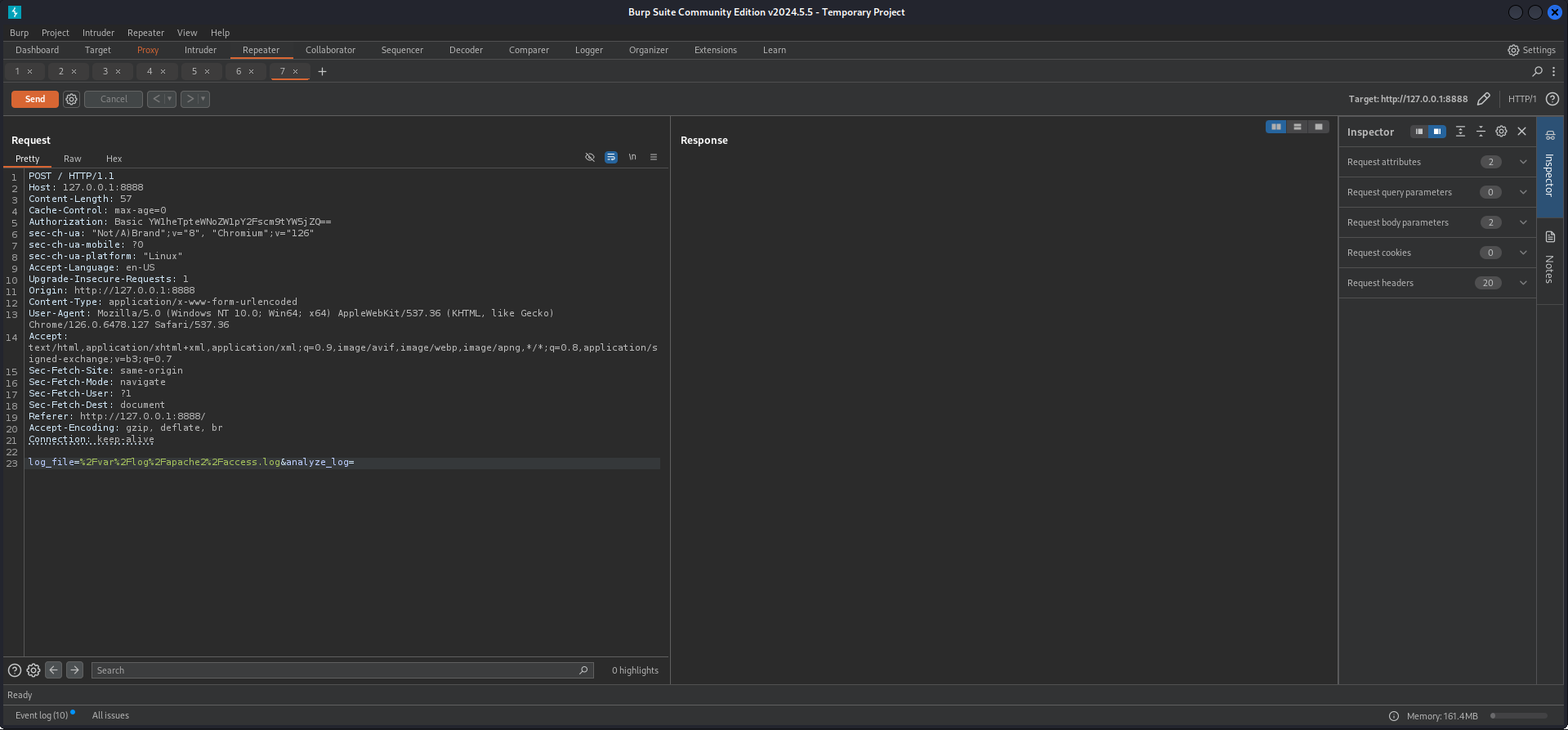Toggle show newline characters (\n)
The image size is (1568, 730).
pyautogui.click(x=632, y=157)
